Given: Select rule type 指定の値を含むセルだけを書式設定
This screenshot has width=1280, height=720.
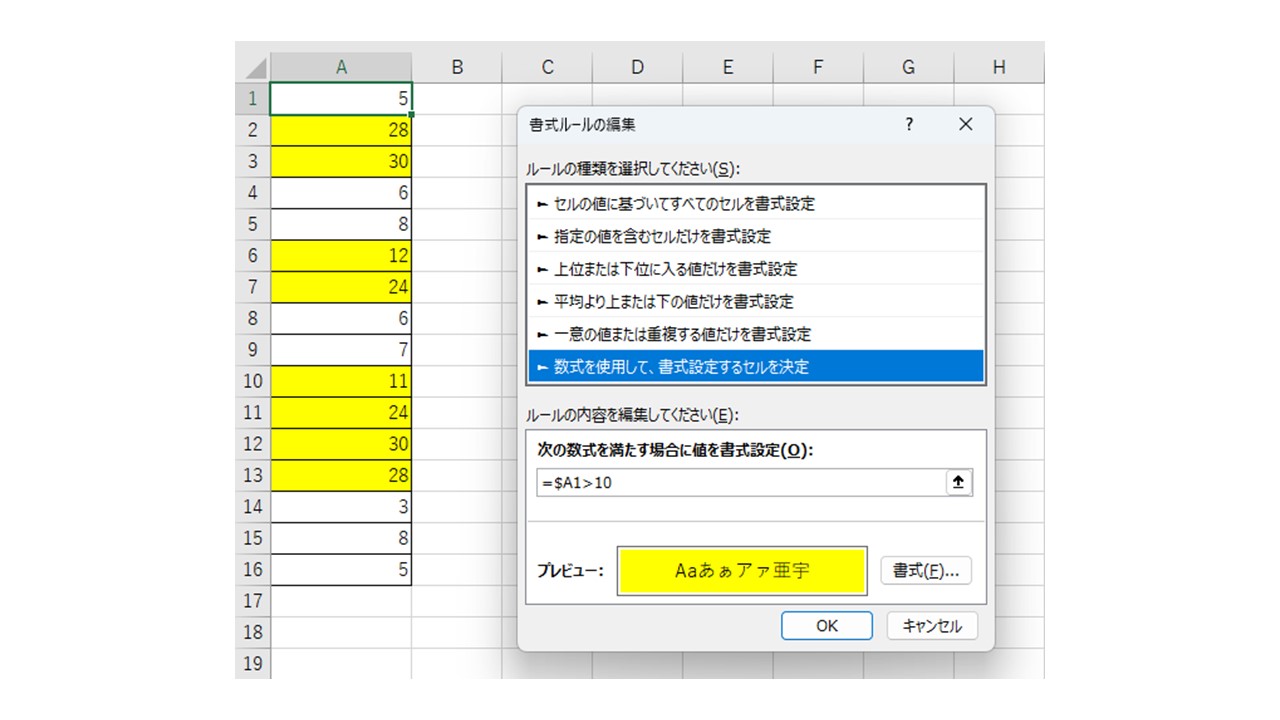Looking at the screenshot, I should tap(662, 237).
